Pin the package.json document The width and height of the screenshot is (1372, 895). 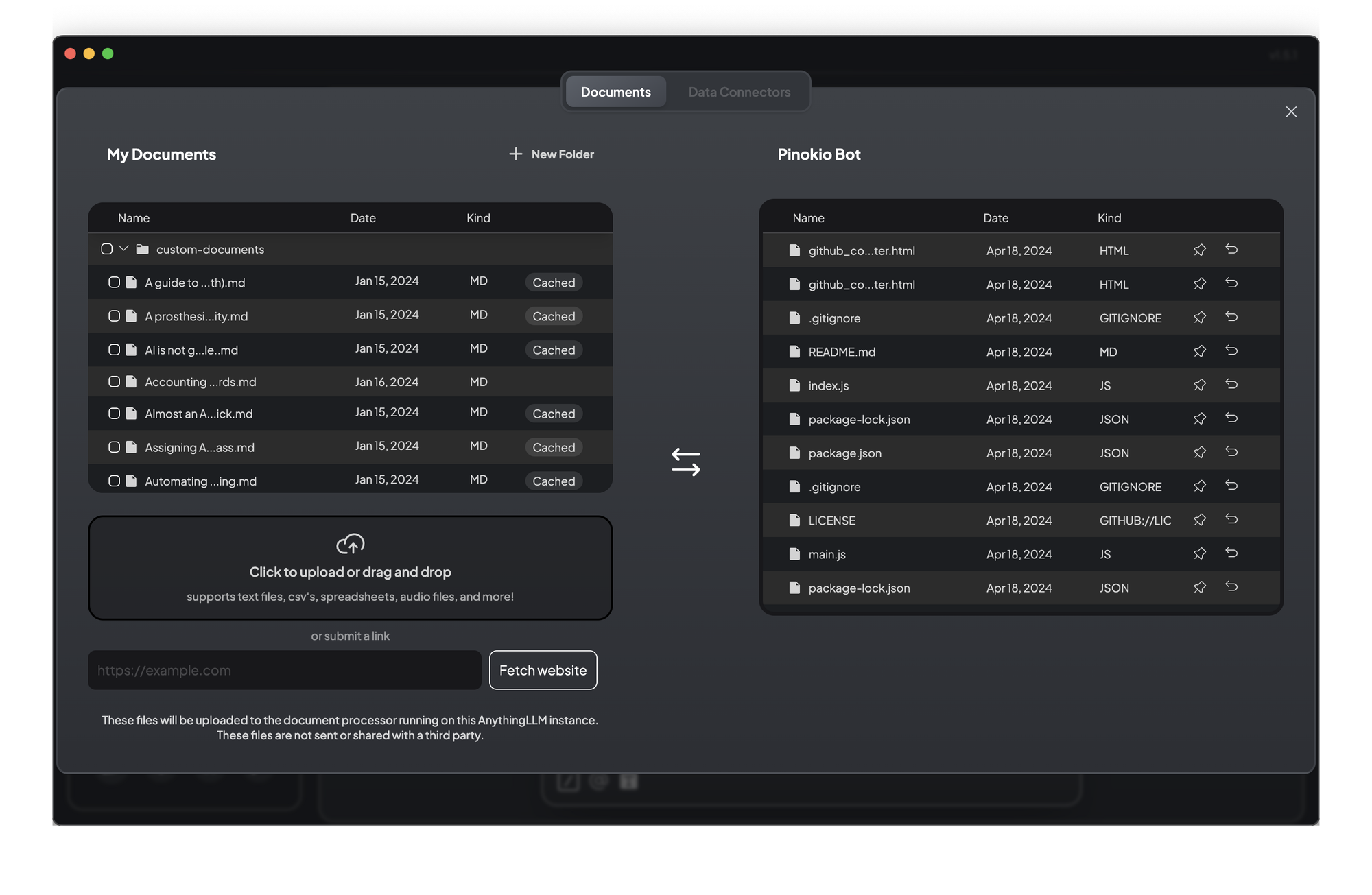pyautogui.click(x=1199, y=453)
